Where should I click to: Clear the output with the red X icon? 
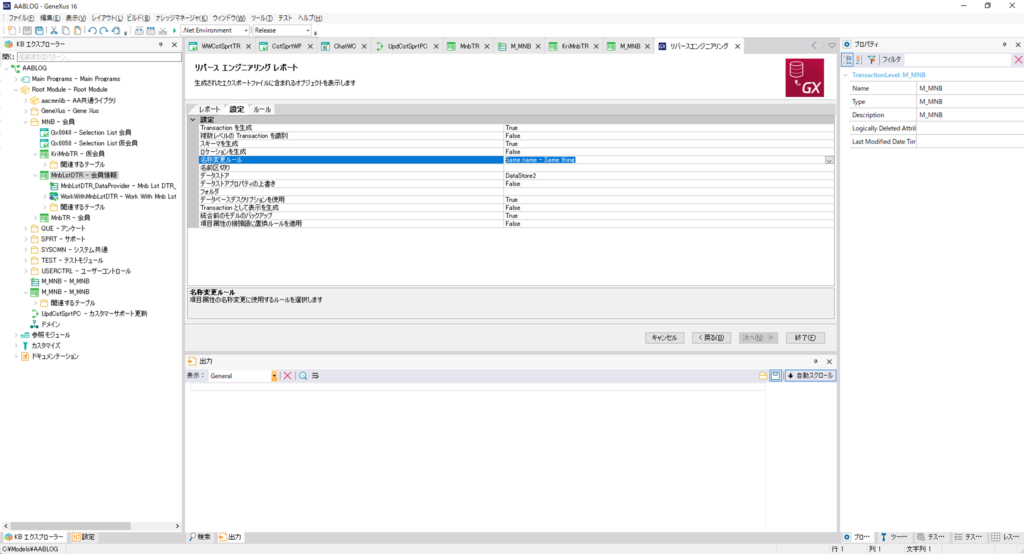pyautogui.click(x=287, y=376)
